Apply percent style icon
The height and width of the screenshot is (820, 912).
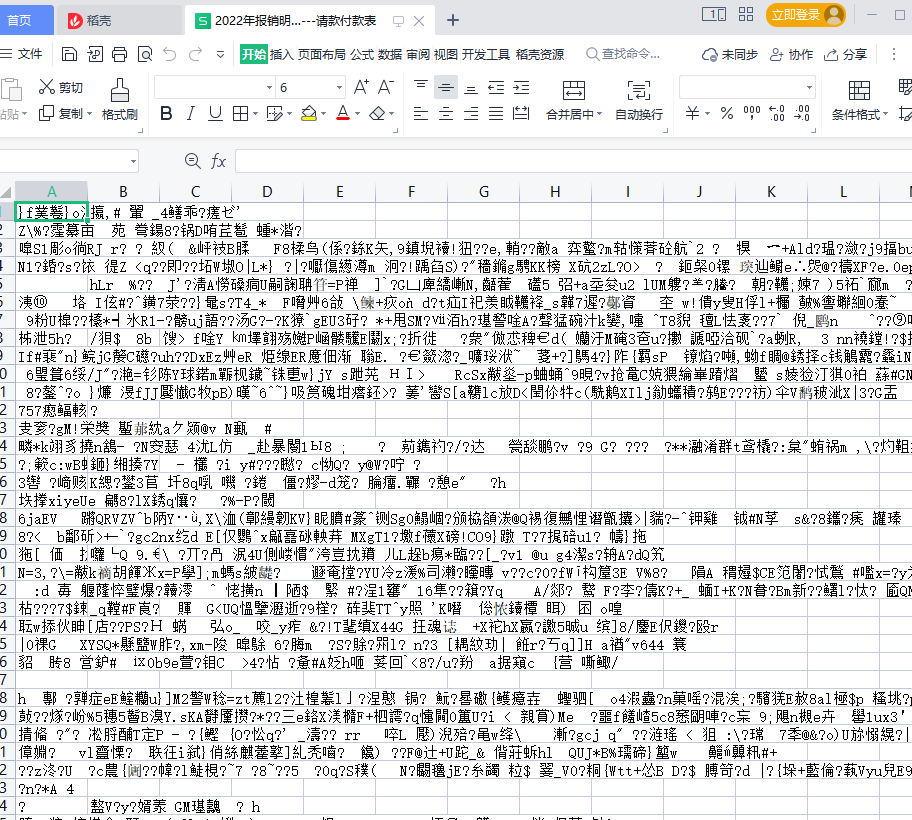(727, 113)
